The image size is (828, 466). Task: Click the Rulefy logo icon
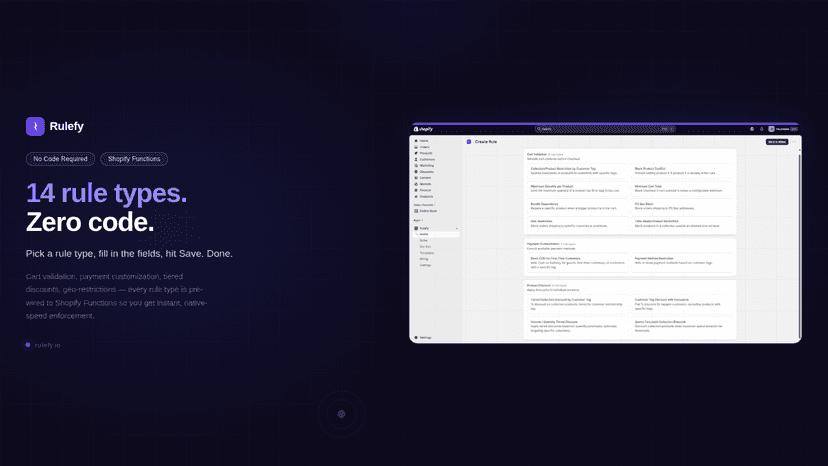(x=35, y=126)
